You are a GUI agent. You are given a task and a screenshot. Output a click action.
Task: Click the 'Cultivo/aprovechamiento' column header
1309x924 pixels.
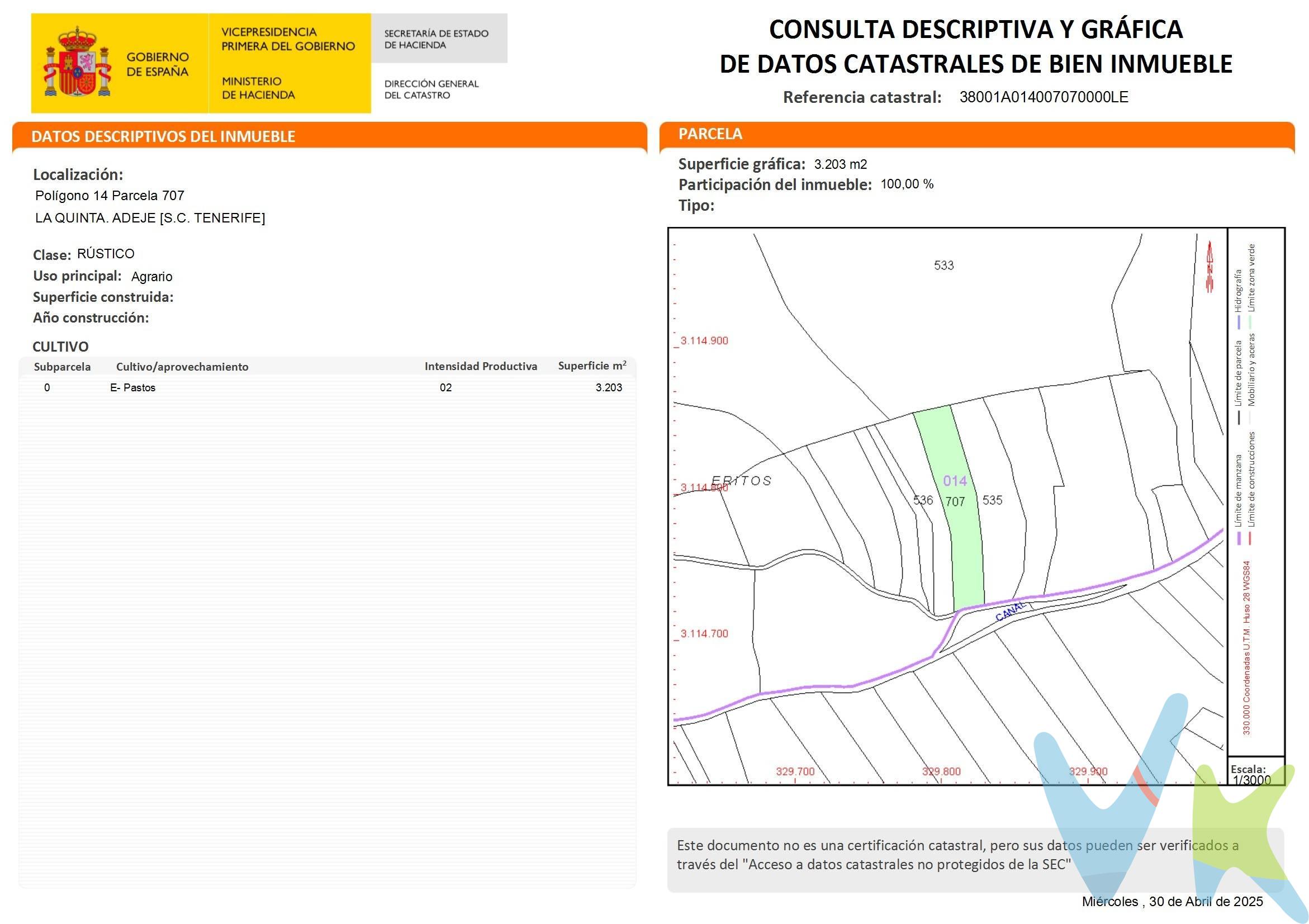(182, 367)
